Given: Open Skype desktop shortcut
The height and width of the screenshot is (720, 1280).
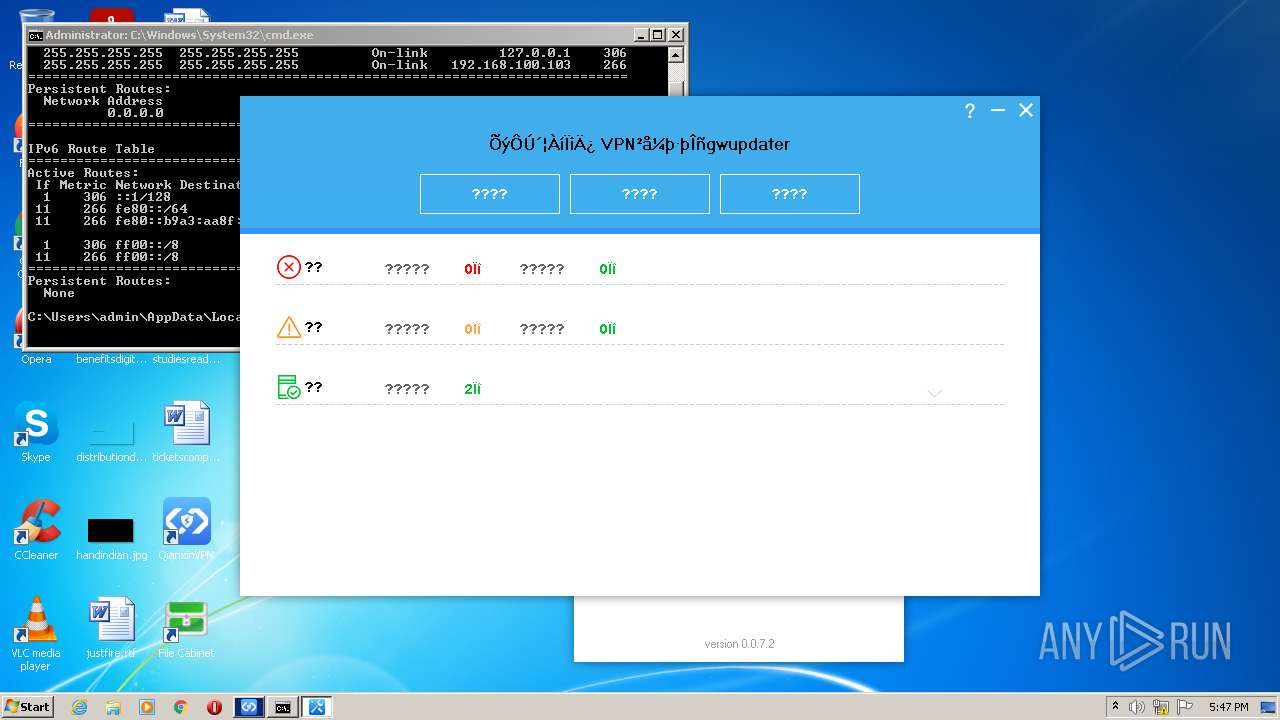Looking at the screenshot, I should tap(36, 433).
